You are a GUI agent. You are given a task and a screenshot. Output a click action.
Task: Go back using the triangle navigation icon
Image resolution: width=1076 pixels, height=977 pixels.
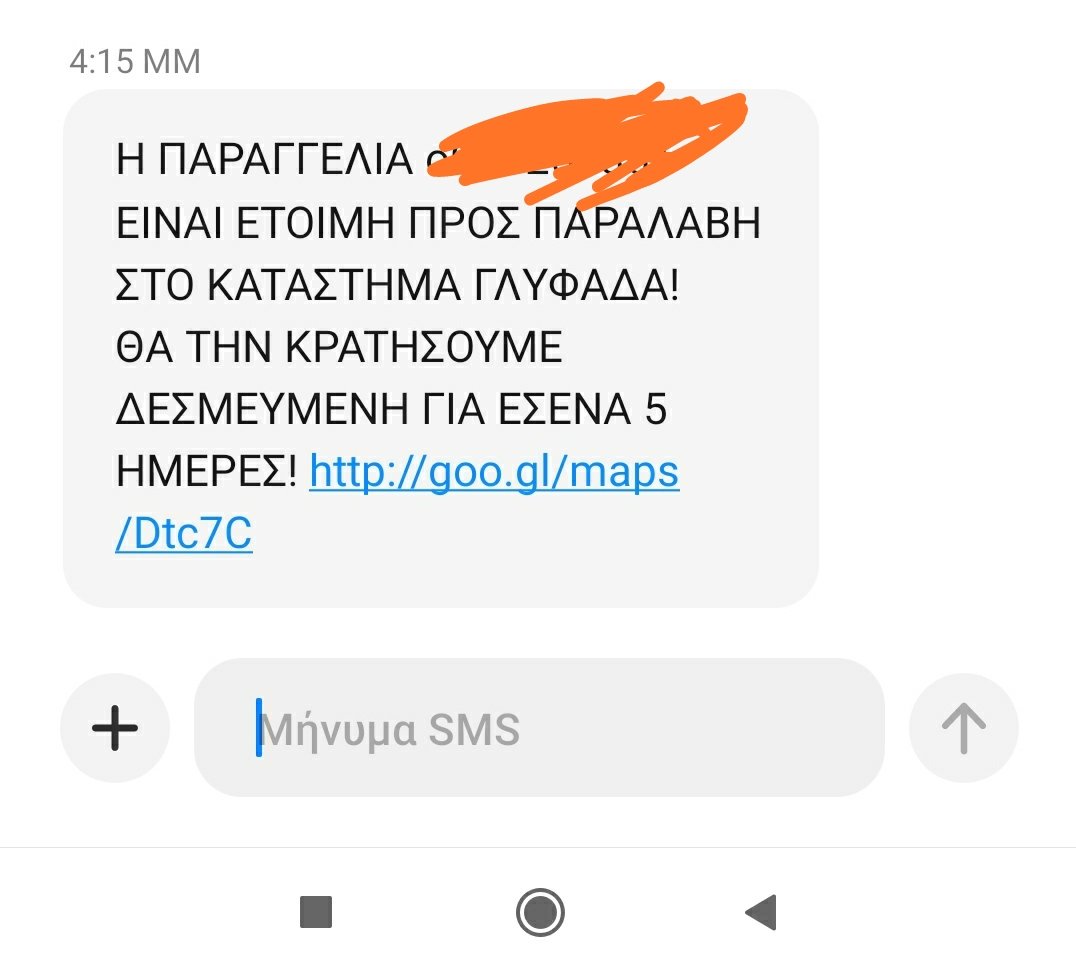click(x=761, y=912)
